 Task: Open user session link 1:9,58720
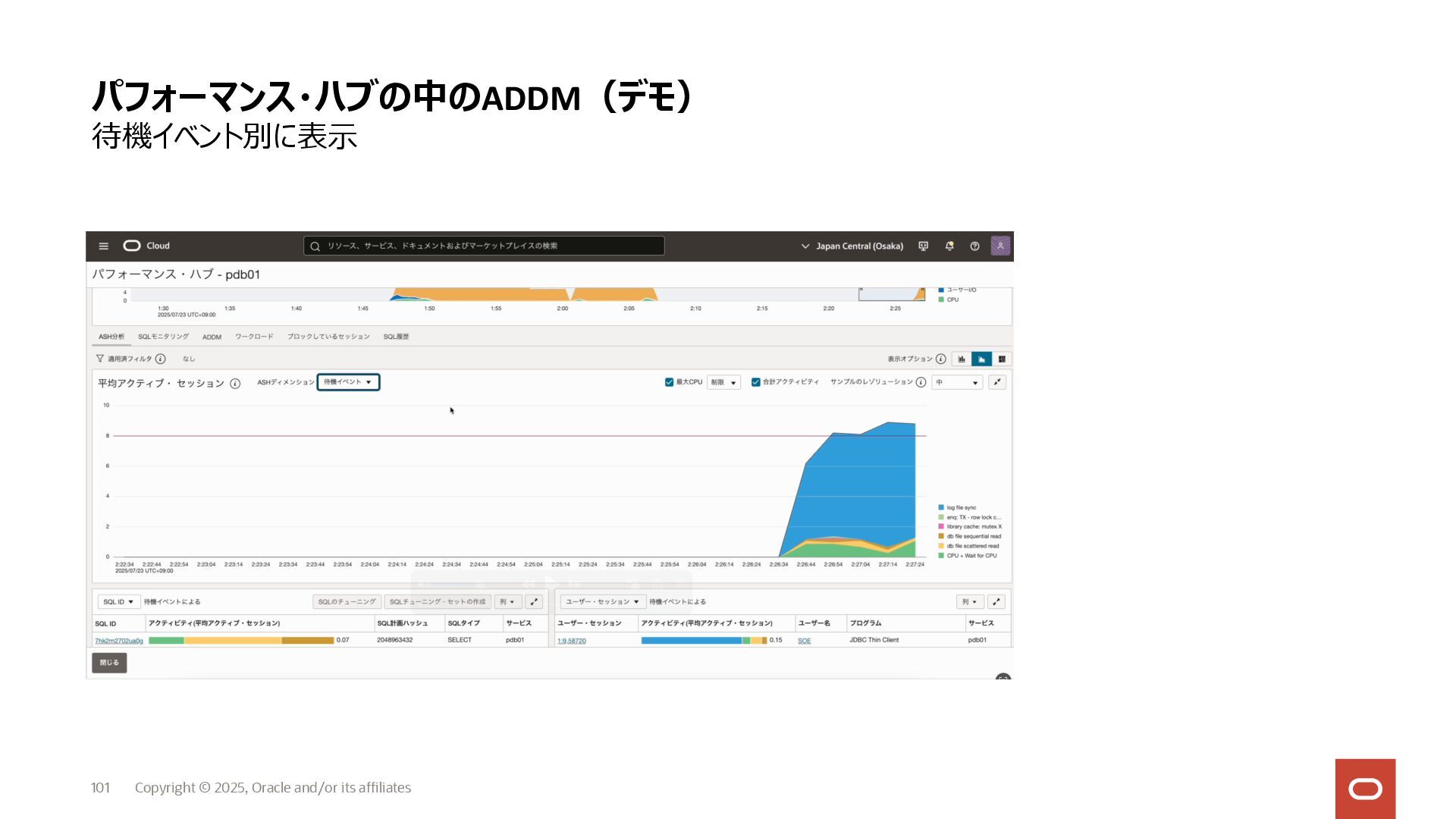click(572, 642)
